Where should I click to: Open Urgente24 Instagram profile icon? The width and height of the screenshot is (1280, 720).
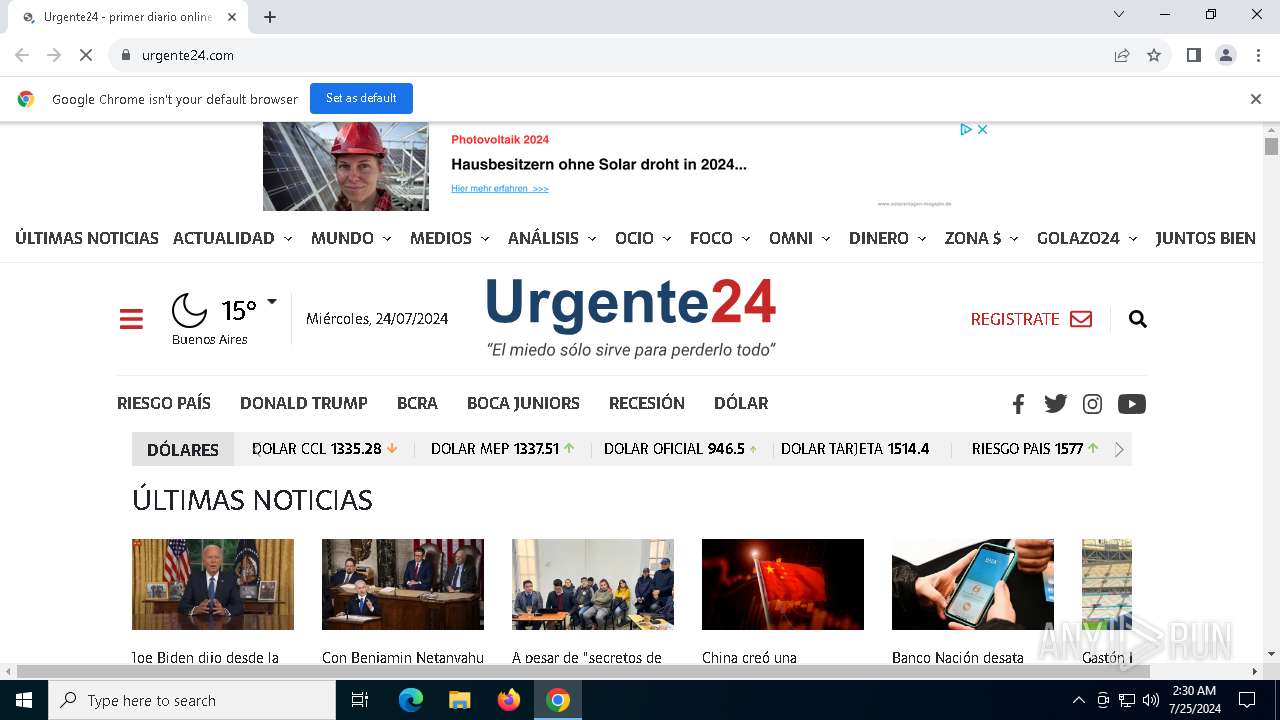click(1092, 404)
